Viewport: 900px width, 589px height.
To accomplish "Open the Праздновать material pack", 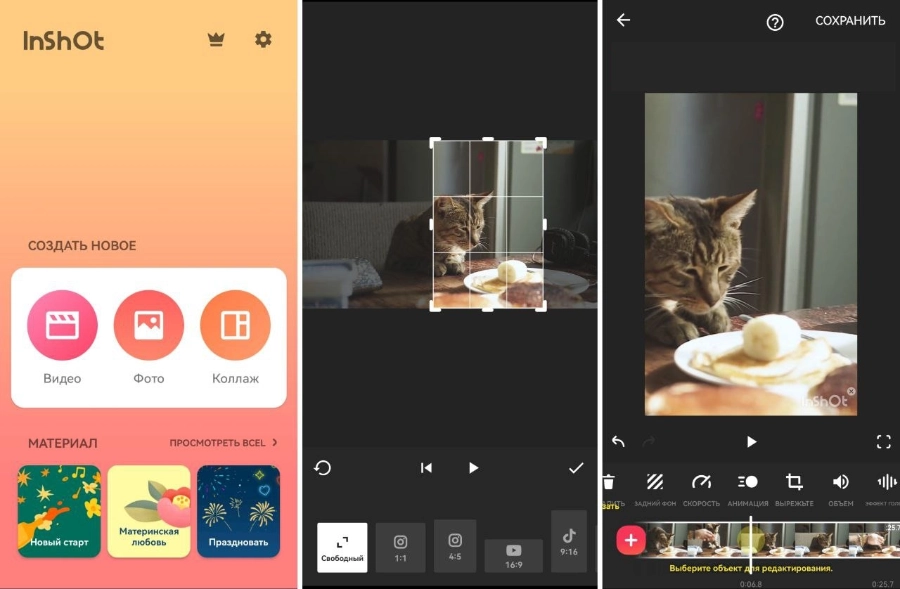I will 238,511.
